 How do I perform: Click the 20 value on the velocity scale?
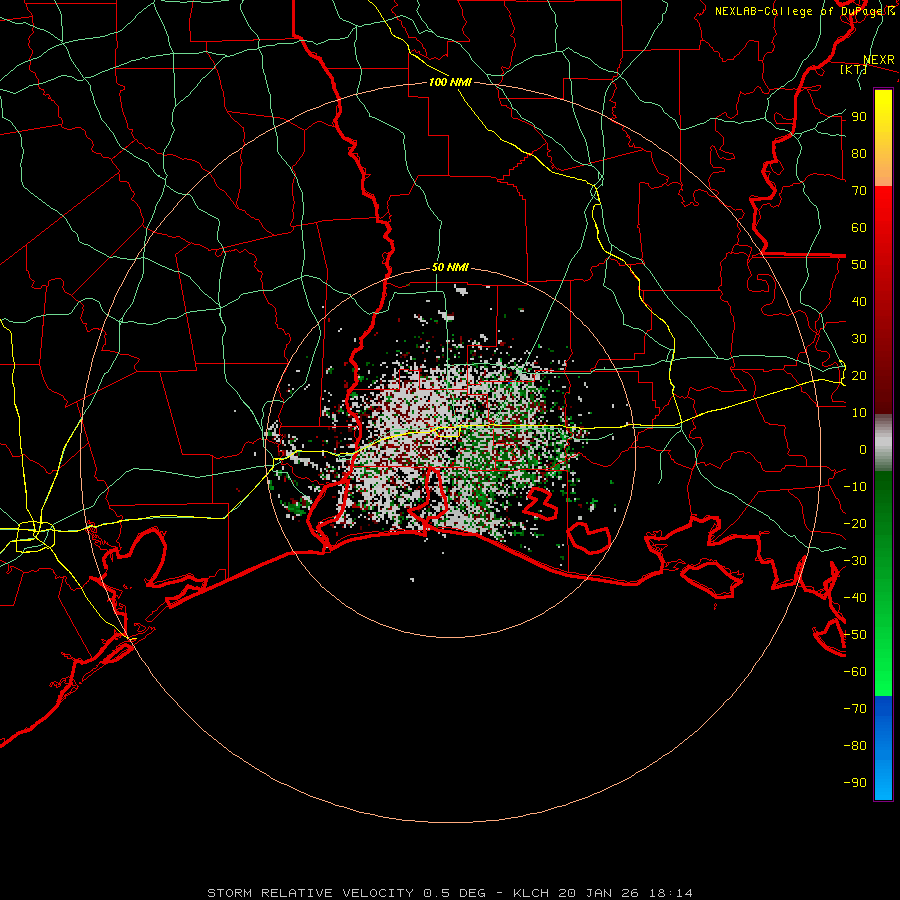pos(859,376)
